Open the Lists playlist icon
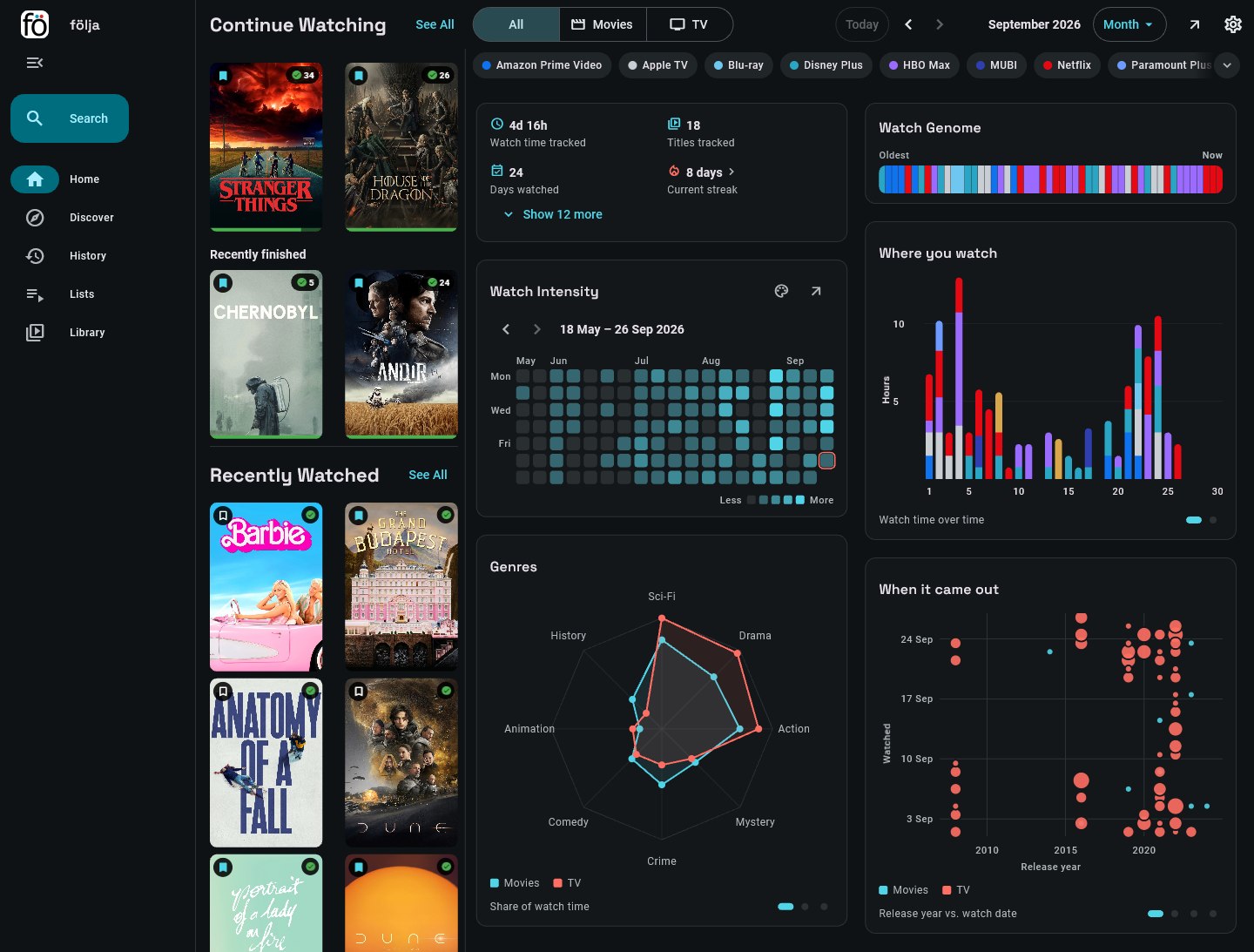The height and width of the screenshot is (952, 1254). 35,294
